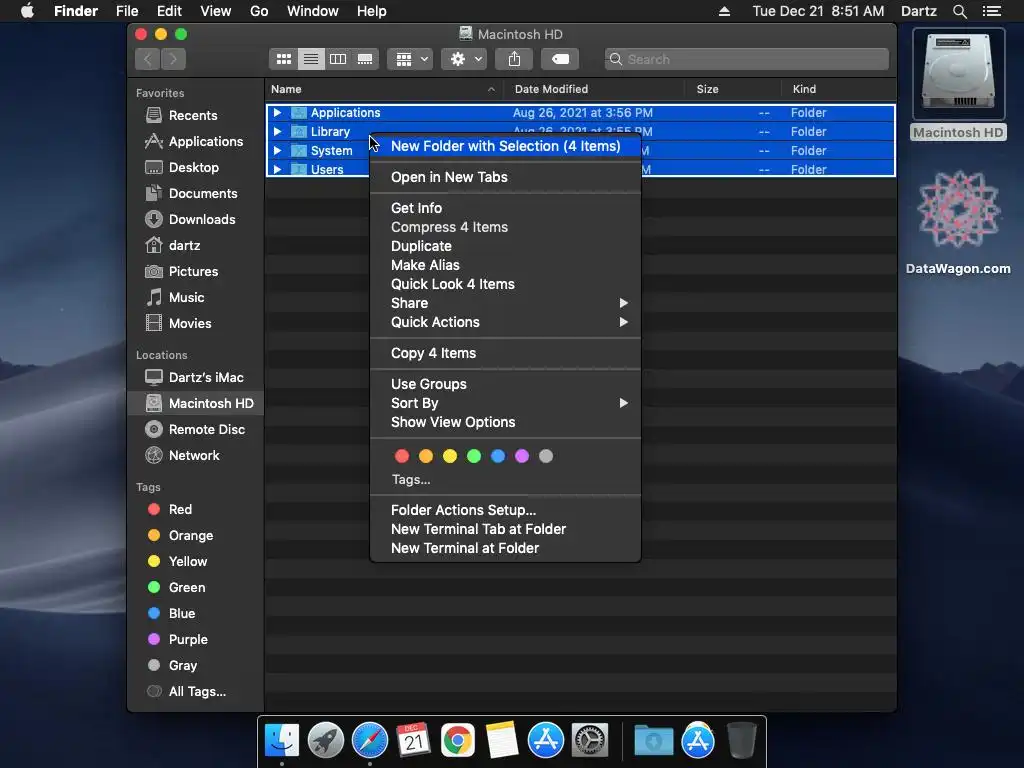Expand the Share submenu
1024x768 pixels.
505,303
